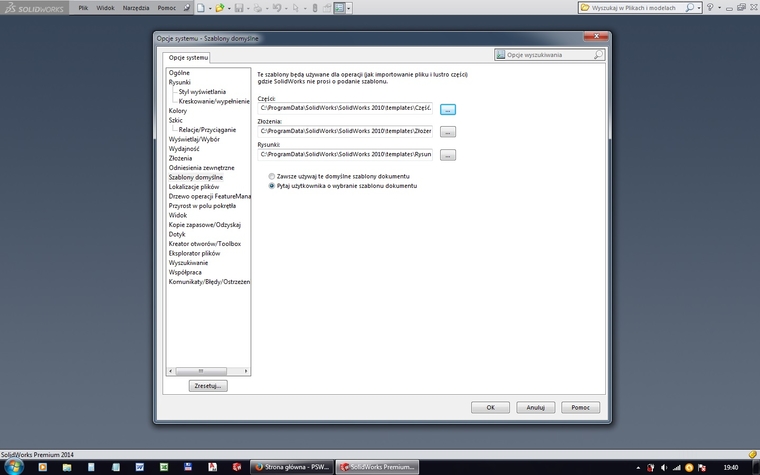Click the Undo arrow icon
760x475 pixels.
point(277,8)
